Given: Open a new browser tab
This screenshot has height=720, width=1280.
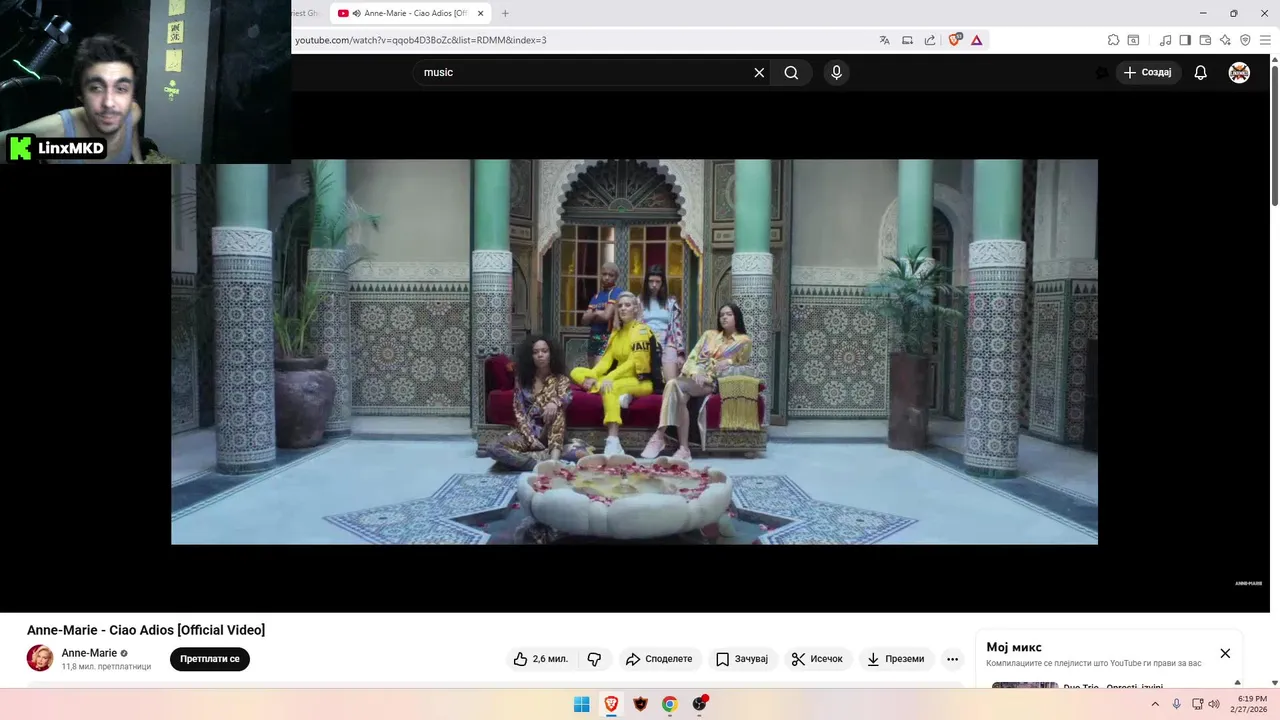Looking at the screenshot, I should coord(505,13).
